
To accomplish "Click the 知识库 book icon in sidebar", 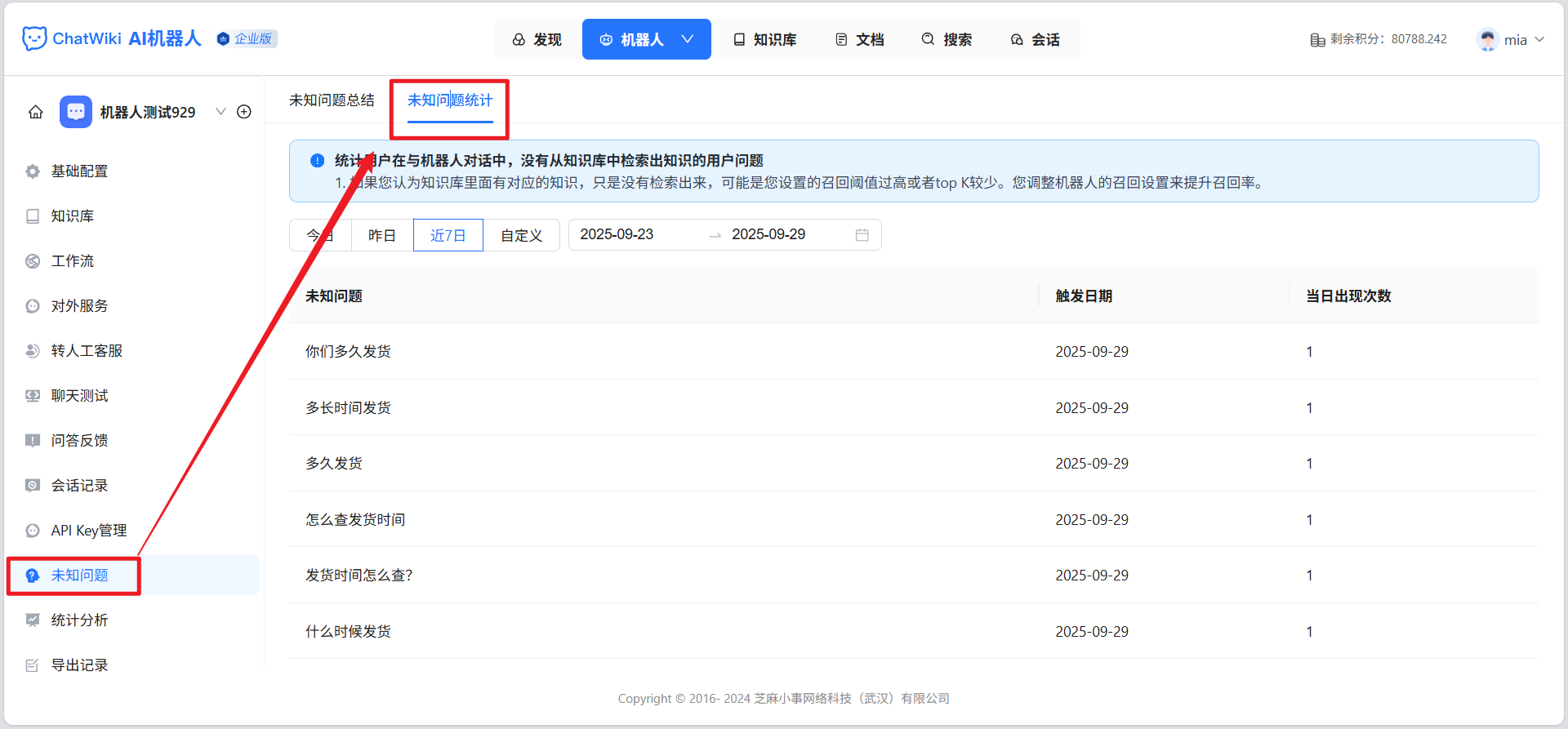I will click(x=33, y=216).
